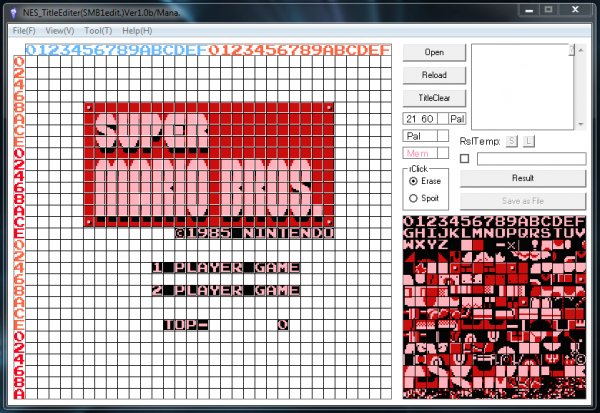Click the Pal button beside the 21 60 value
The image size is (600, 413).
[x=457, y=119]
